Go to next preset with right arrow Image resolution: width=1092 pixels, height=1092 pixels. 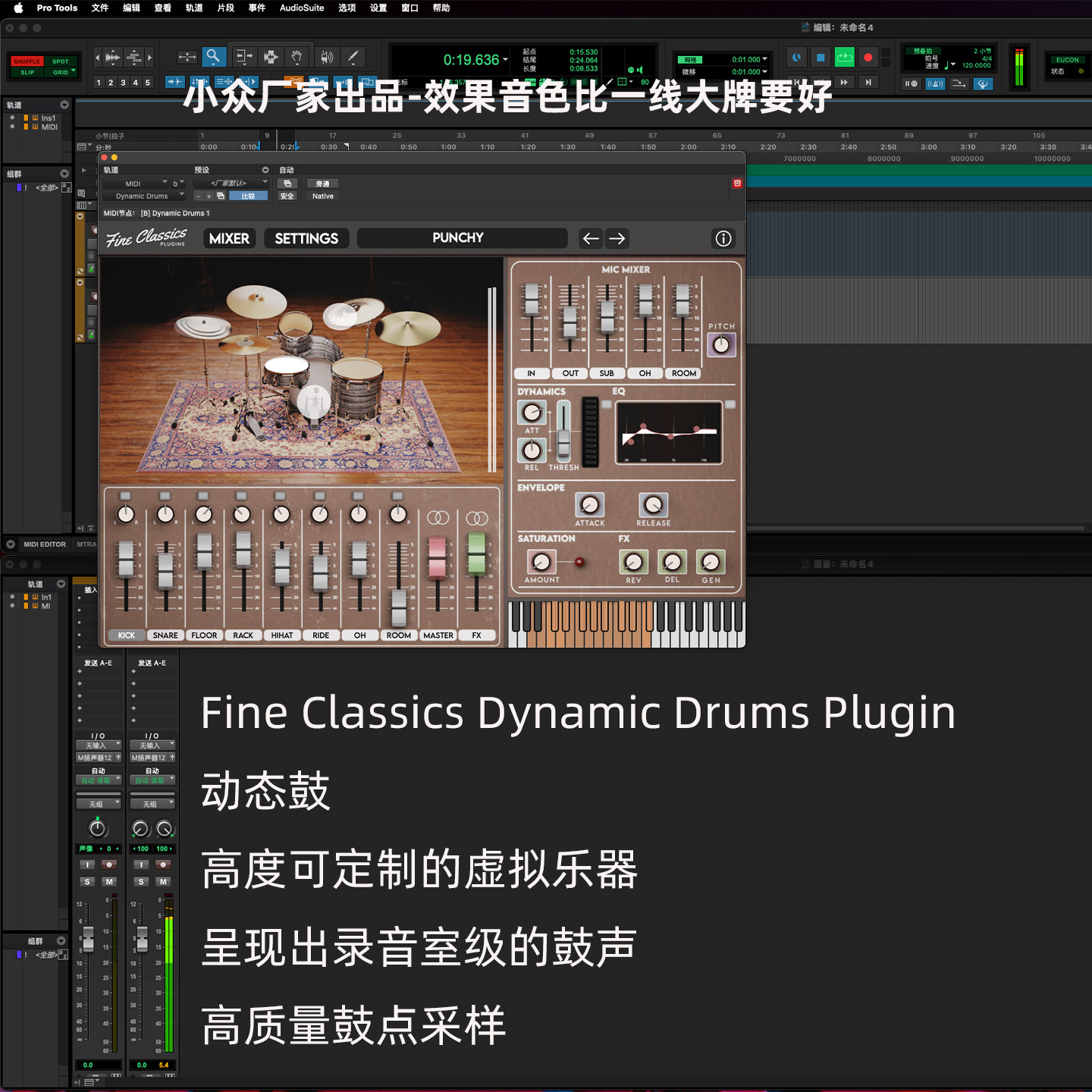click(x=617, y=239)
